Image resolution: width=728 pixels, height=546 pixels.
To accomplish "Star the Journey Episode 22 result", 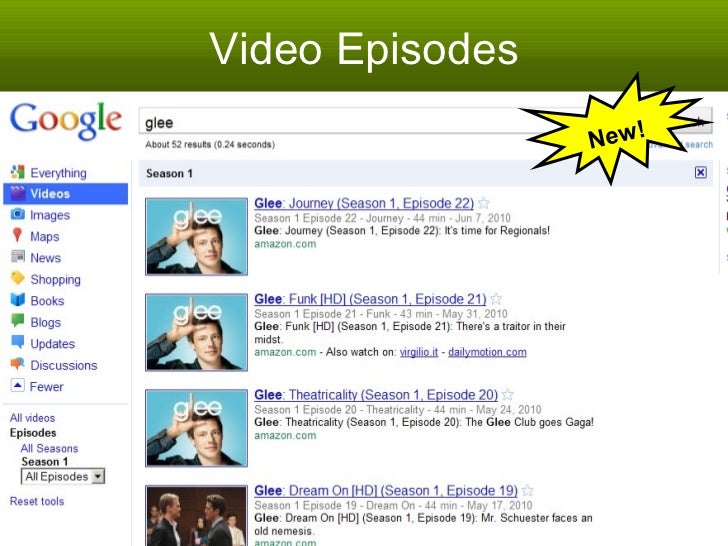I will [483, 203].
